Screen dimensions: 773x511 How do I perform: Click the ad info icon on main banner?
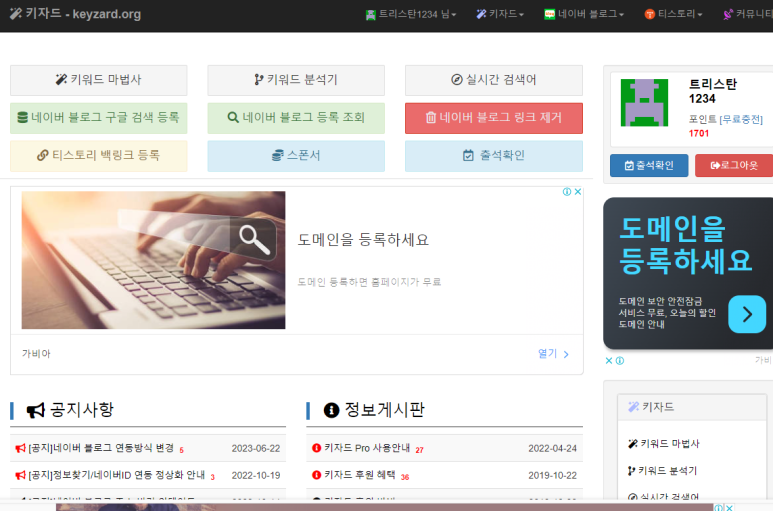click(567, 192)
